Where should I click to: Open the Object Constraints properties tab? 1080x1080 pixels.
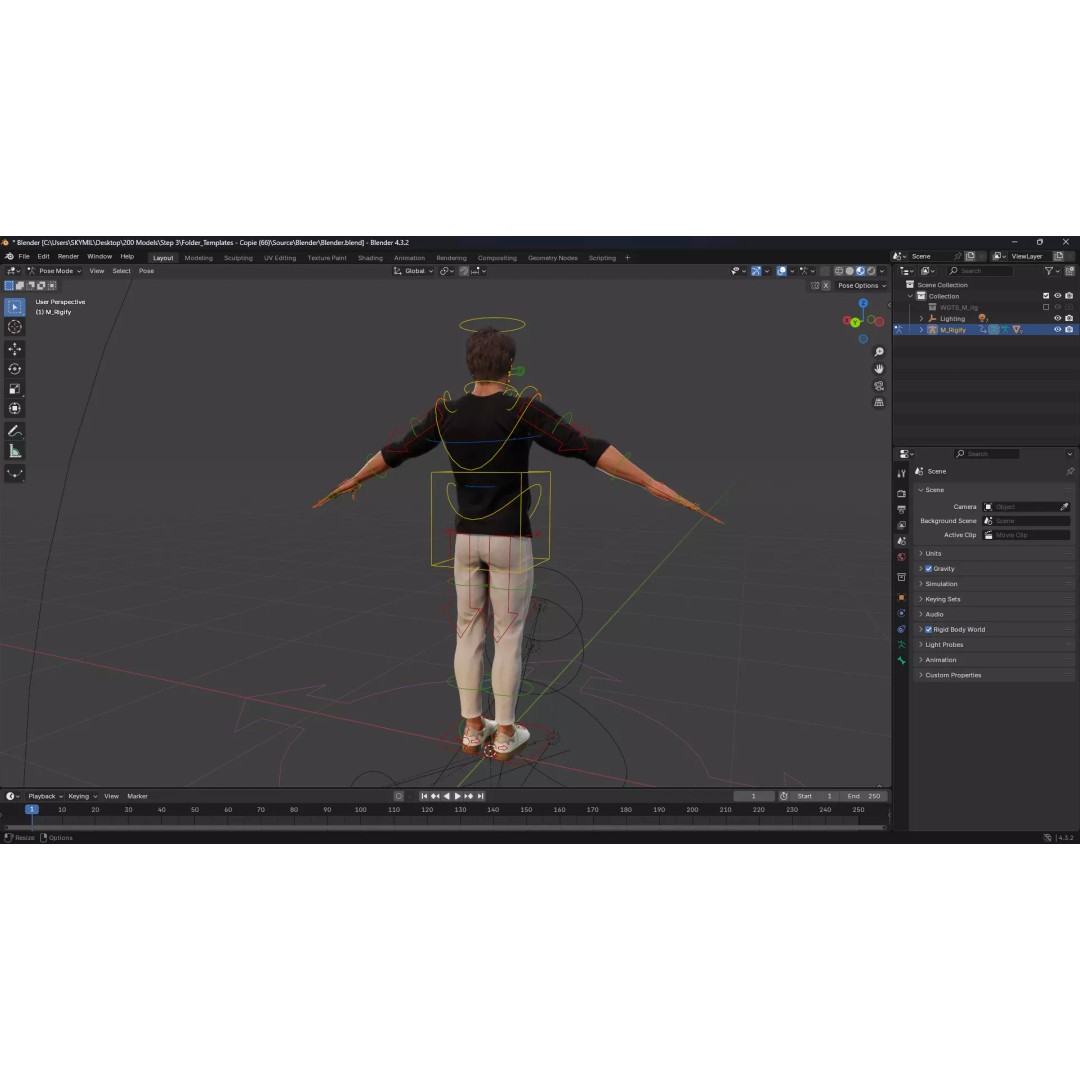pos(901,629)
